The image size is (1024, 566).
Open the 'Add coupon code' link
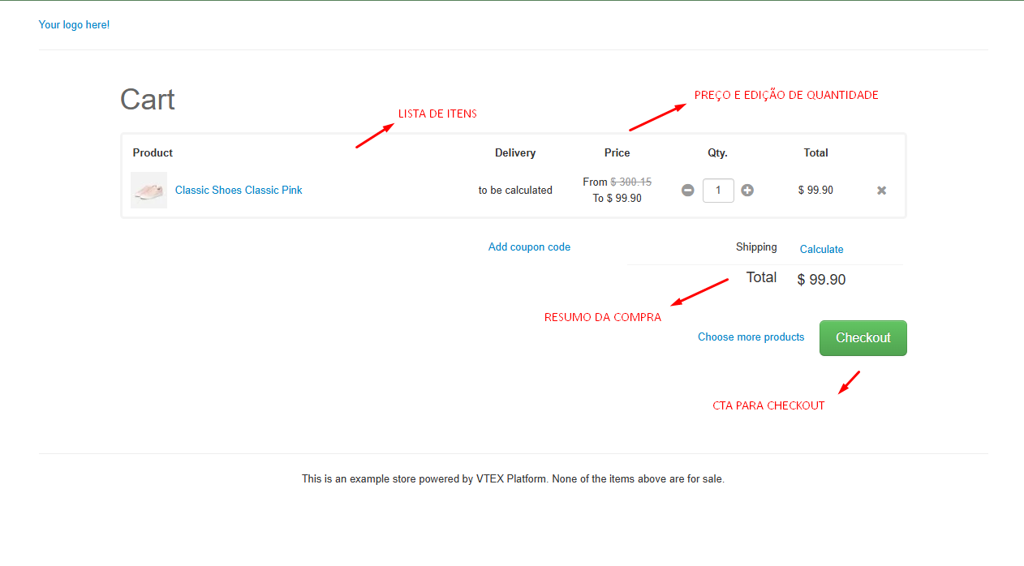[529, 247]
